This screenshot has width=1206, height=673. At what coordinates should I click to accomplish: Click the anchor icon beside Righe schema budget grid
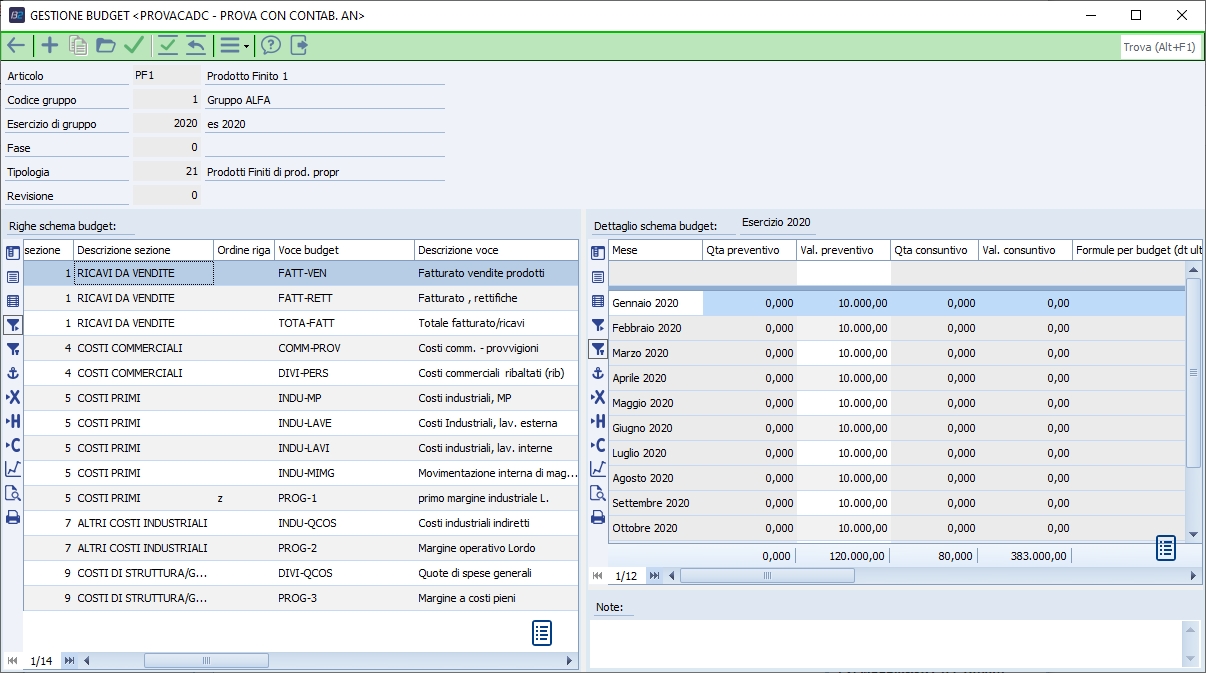[13, 373]
